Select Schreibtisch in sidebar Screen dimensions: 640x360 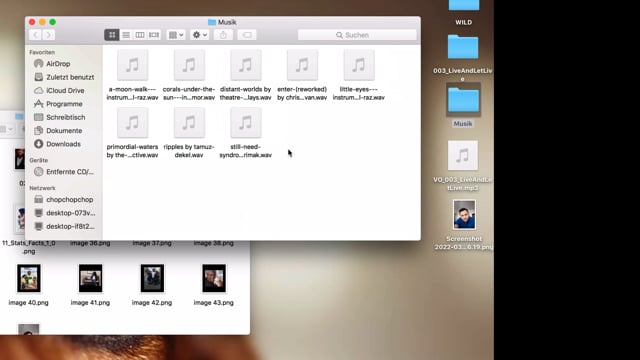(60, 117)
